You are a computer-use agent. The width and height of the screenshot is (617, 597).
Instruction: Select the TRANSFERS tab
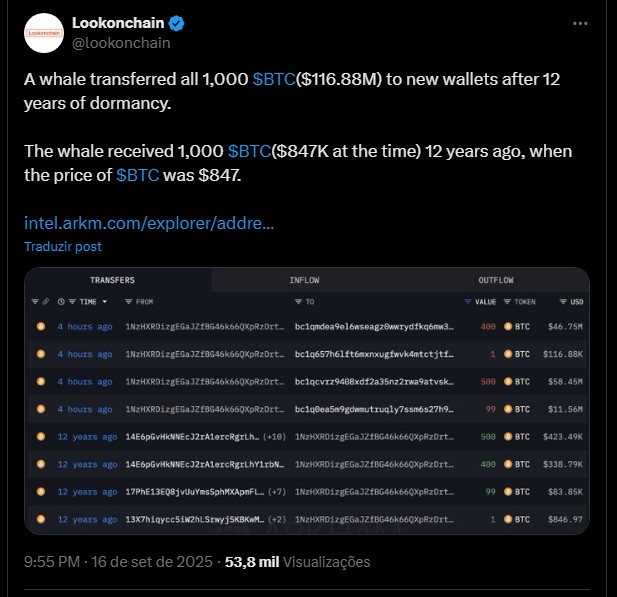(112, 280)
